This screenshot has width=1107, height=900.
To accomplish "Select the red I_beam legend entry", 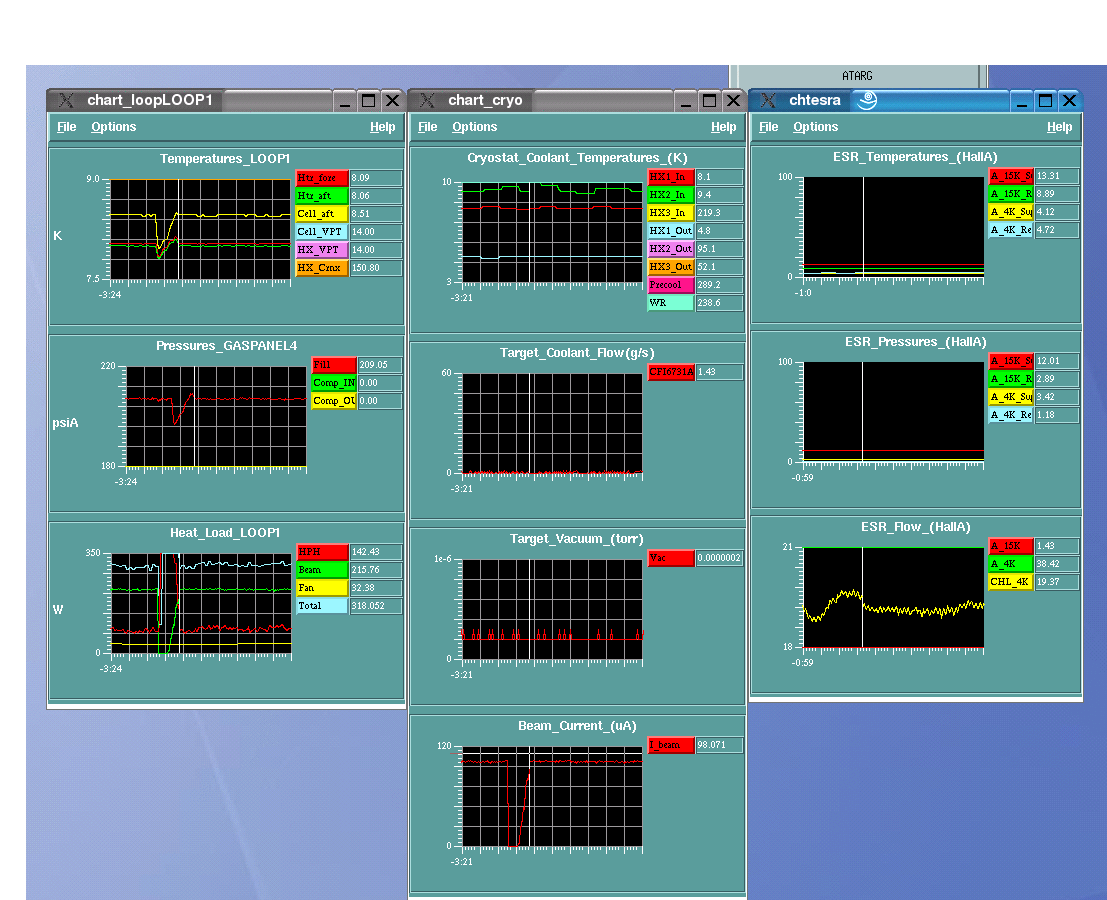I will [x=671, y=745].
